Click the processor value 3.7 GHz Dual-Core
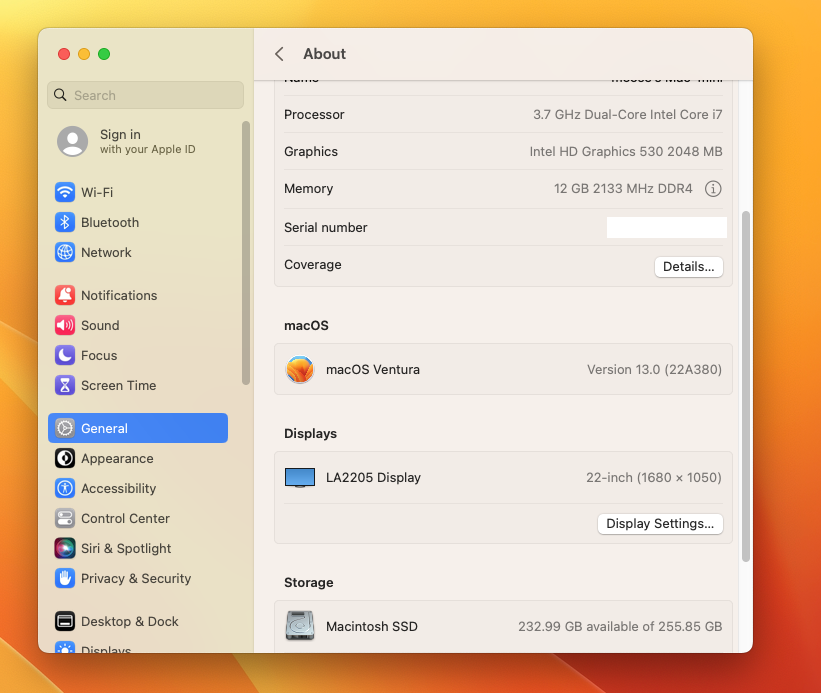This screenshot has width=821, height=693. point(627,114)
